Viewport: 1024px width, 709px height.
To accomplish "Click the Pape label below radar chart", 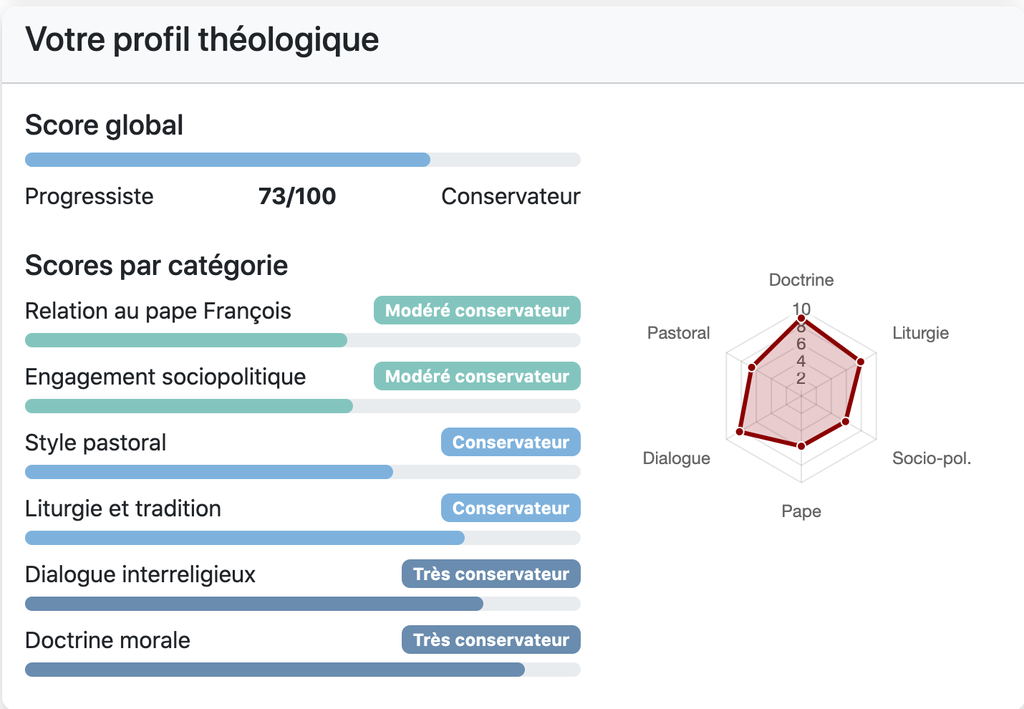I will click(x=801, y=512).
